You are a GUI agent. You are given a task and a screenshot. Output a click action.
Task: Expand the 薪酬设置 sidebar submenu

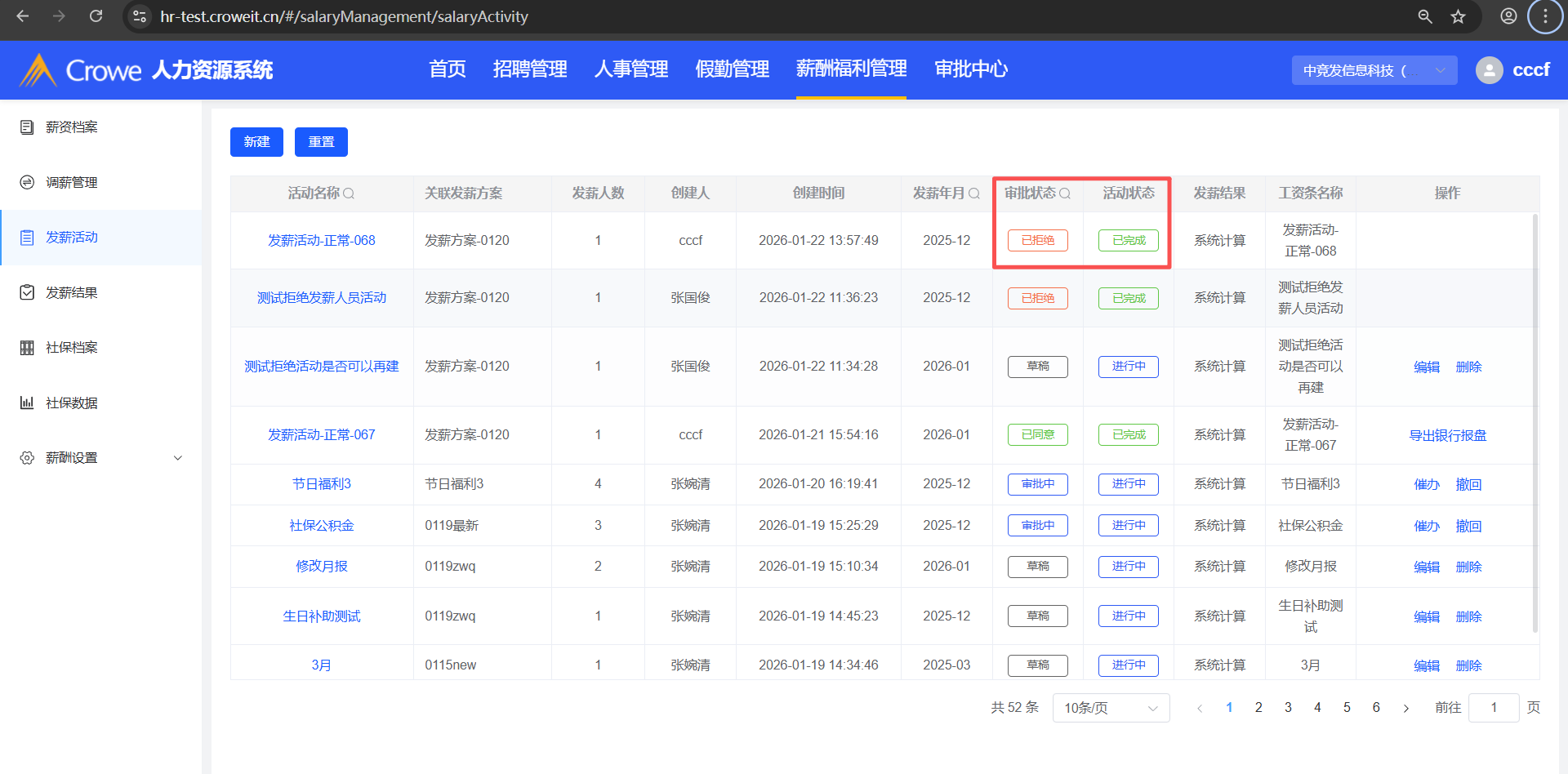[177, 458]
